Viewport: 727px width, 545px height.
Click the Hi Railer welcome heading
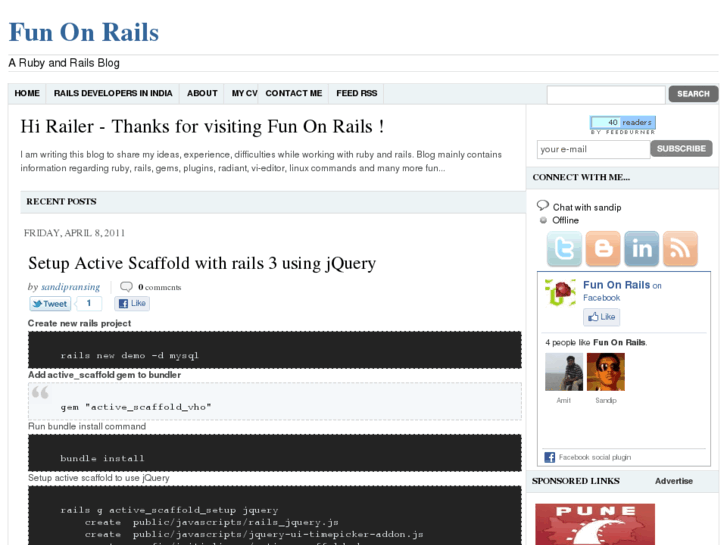pyautogui.click(x=202, y=126)
